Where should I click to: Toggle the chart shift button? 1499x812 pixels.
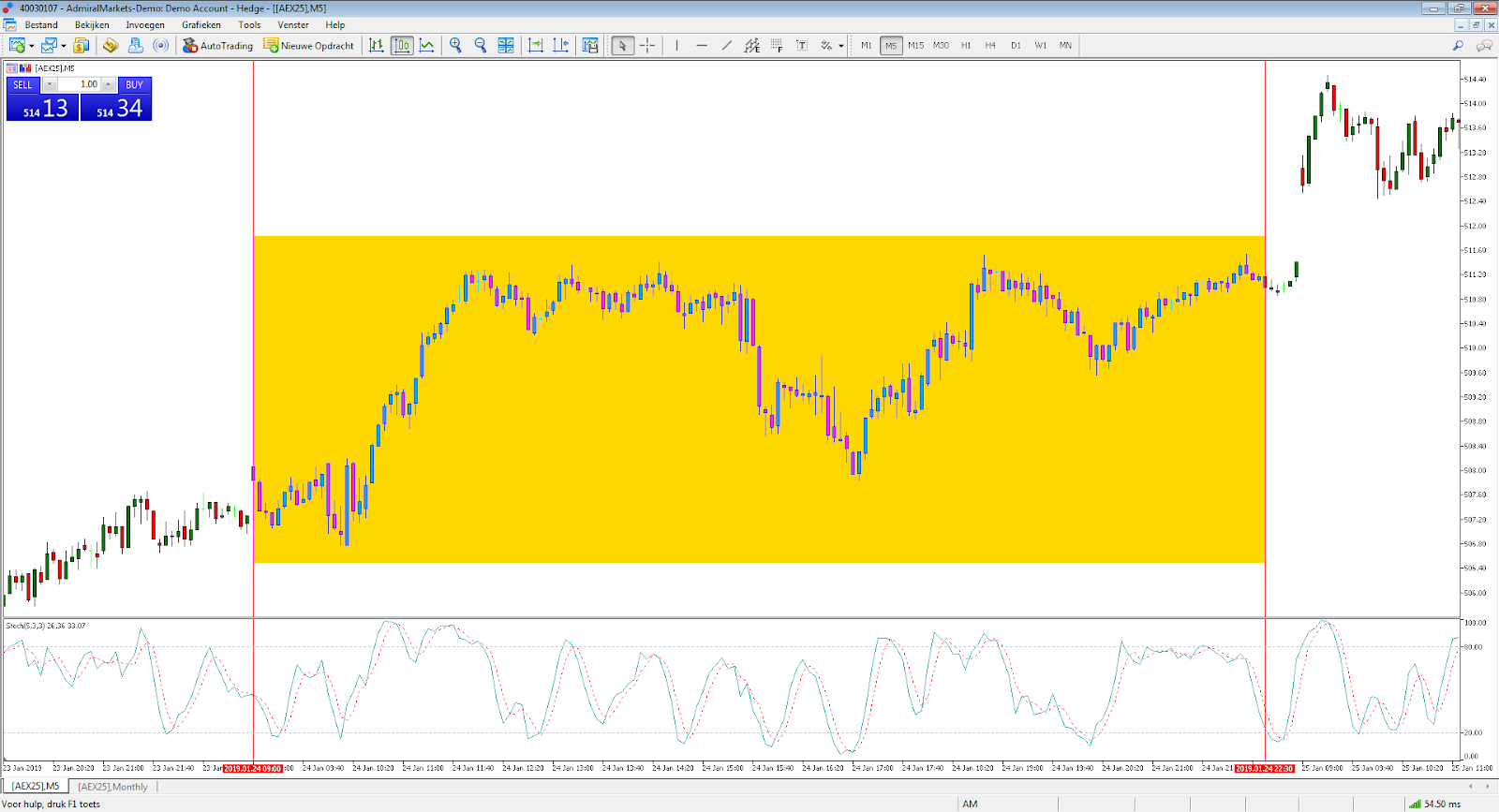pos(560,45)
